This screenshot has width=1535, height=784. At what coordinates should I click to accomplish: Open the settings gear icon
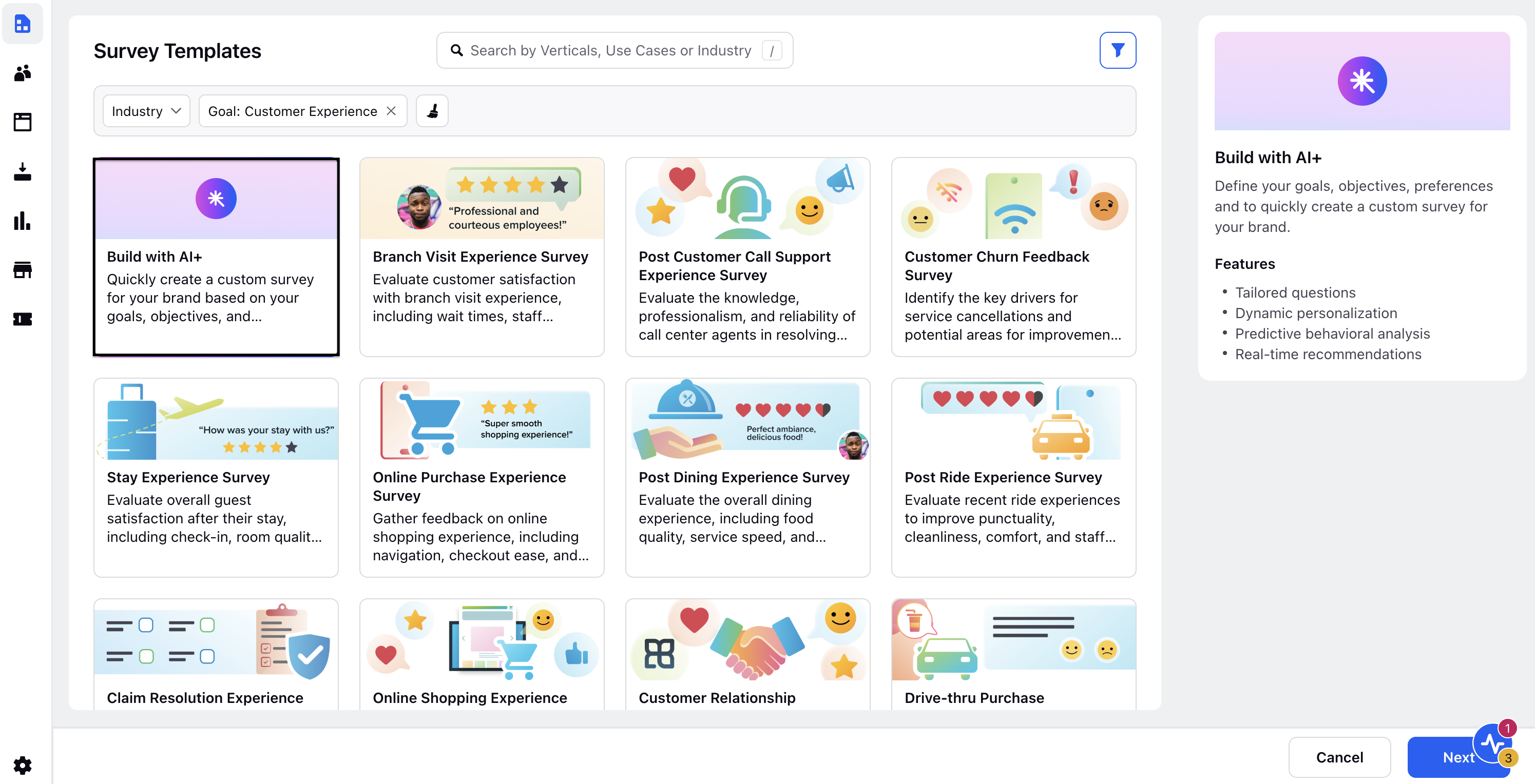(x=23, y=765)
